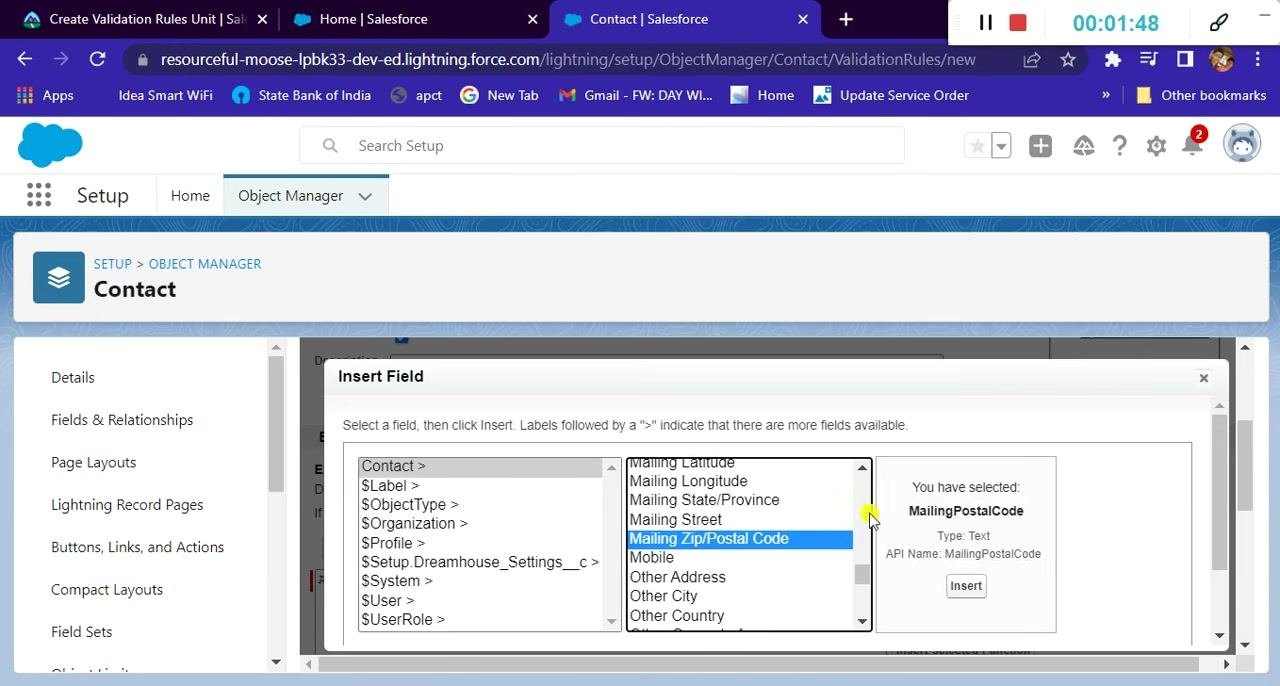Select Mailing Zip/Postal Code field

740,539
